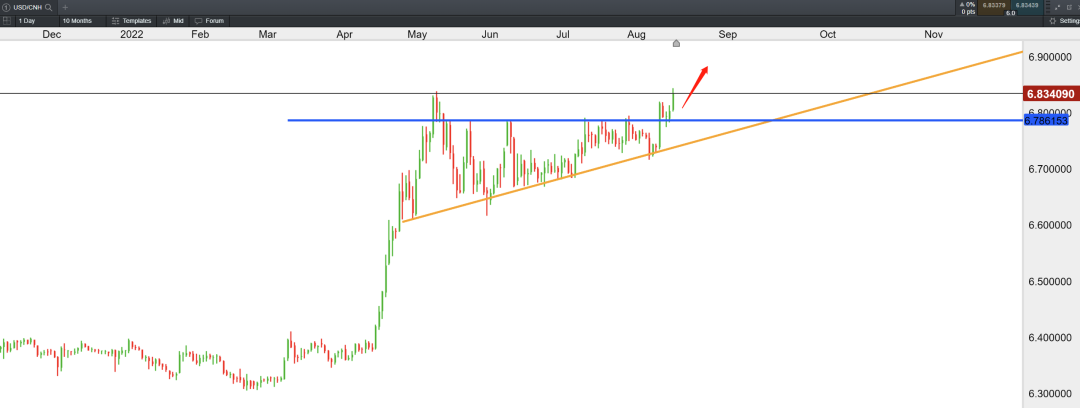Click the 0% 0 pts change indicator
This screenshot has height=408, width=1080.
click(x=967, y=8)
